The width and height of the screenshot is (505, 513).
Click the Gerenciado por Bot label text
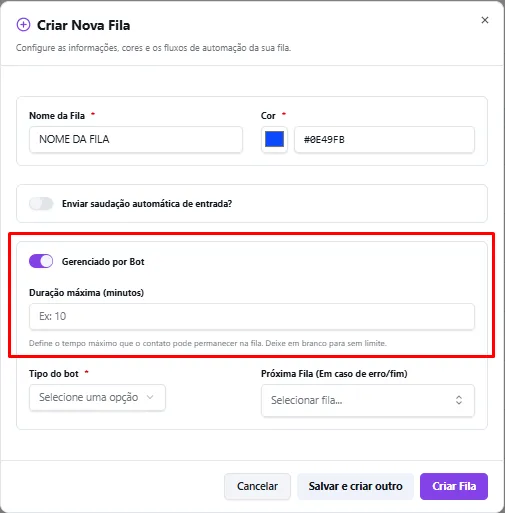point(103,262)
